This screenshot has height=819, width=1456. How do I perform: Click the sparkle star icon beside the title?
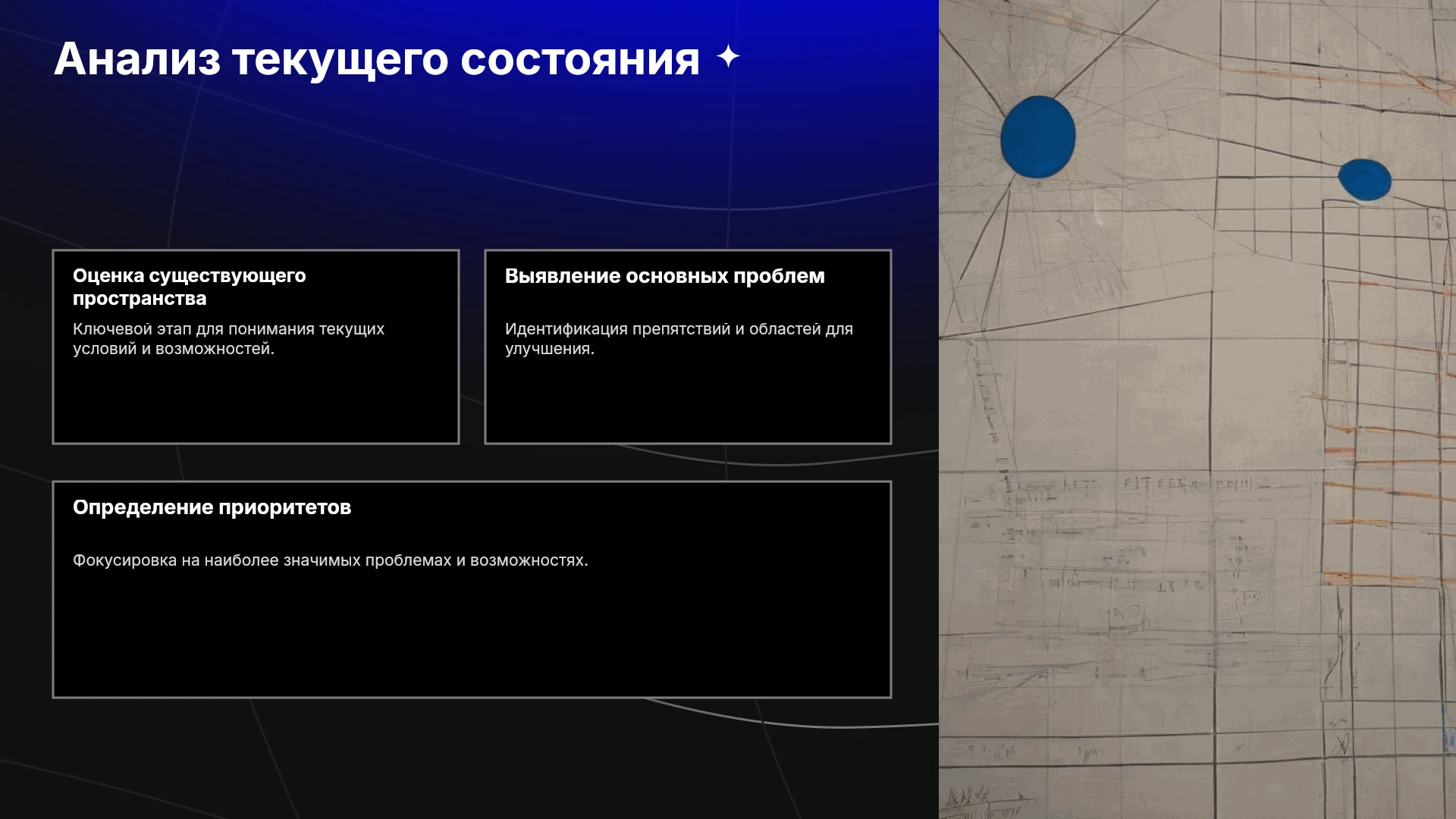coord(728,57)
